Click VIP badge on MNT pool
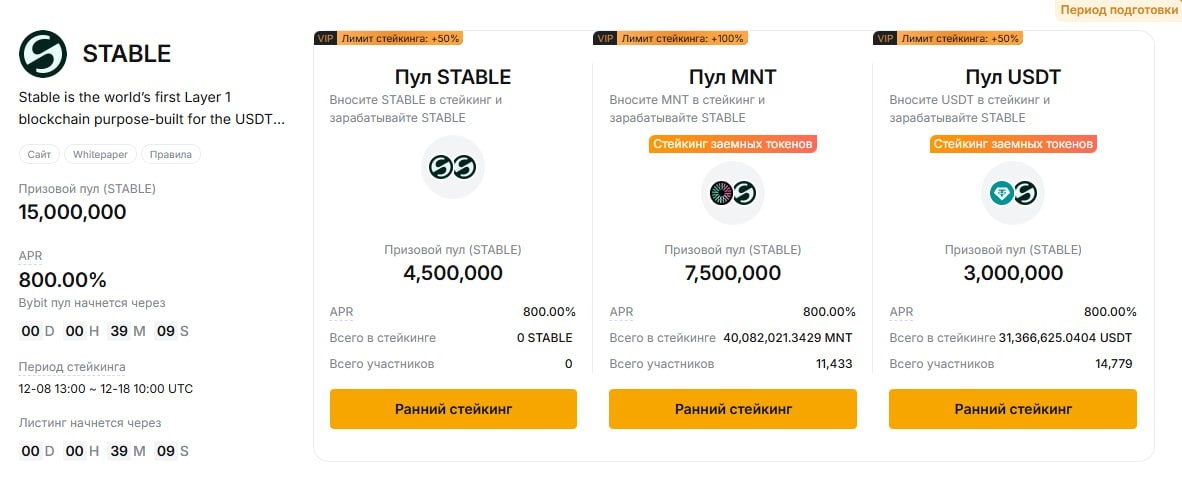Viewport: 1182px width, 480px height. 605,38
